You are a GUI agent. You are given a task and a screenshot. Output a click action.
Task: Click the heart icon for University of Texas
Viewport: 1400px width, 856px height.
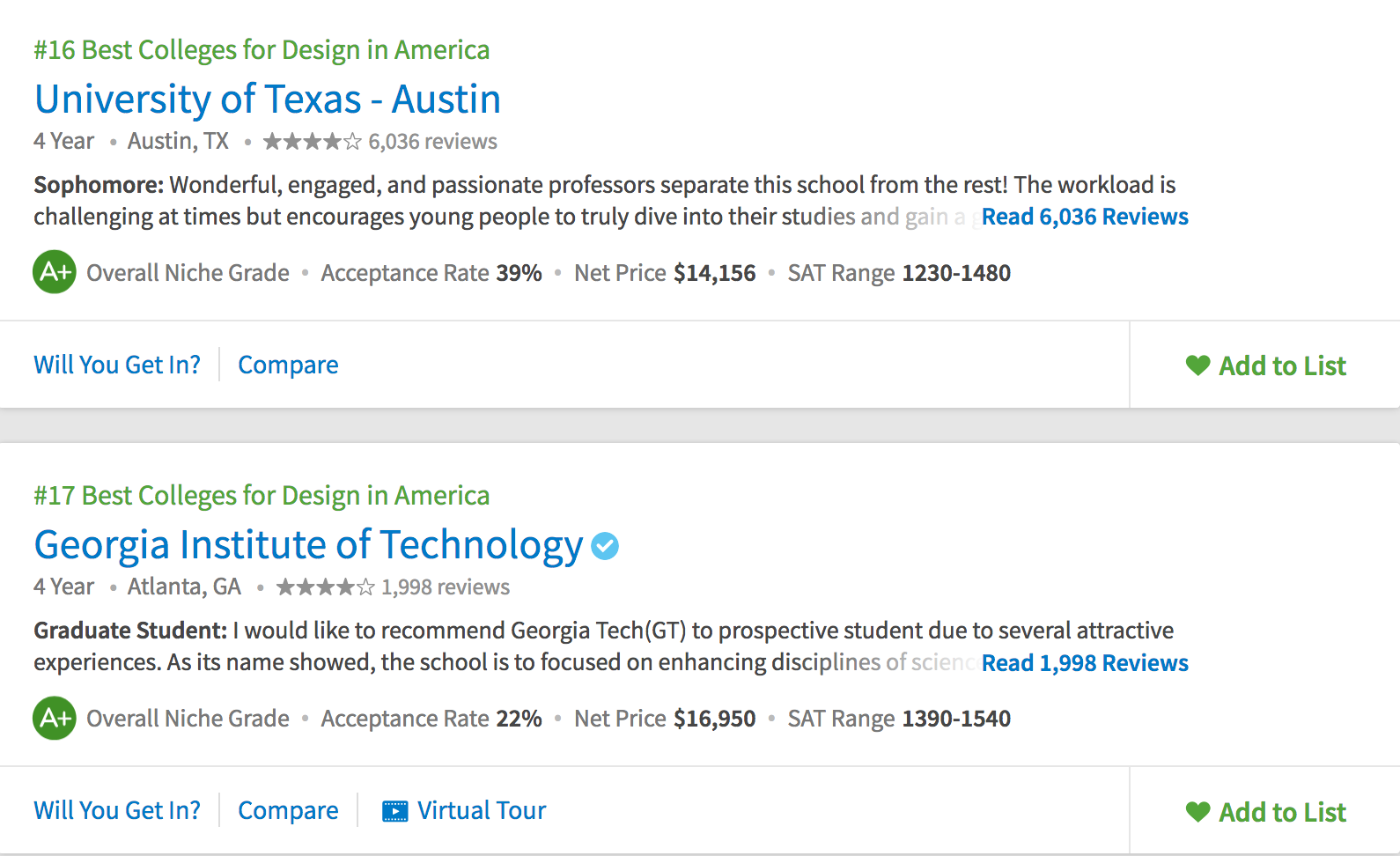pyautogui.click(x=1197, y=365)
